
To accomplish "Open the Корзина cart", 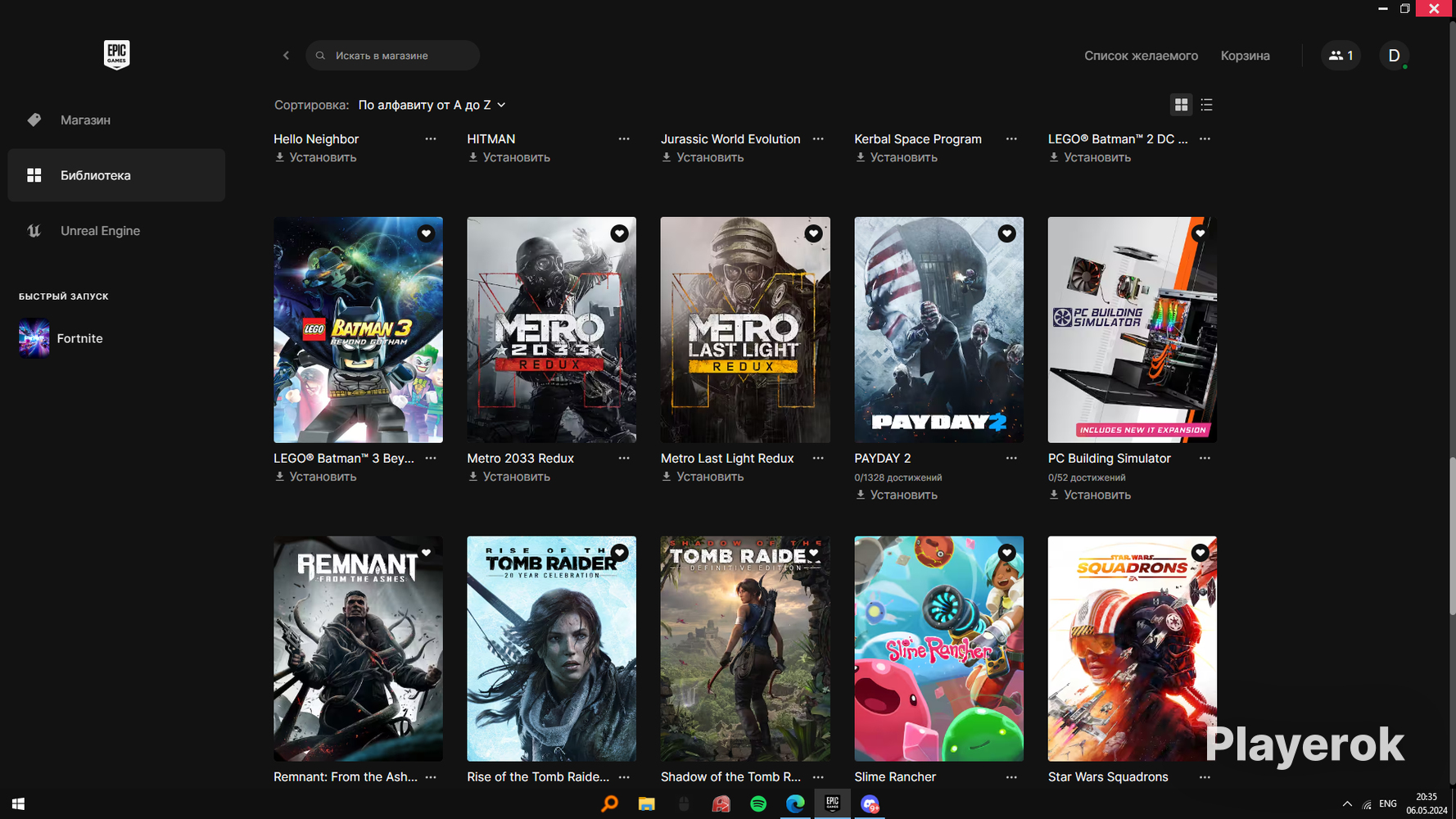I will pos(1245,56).
